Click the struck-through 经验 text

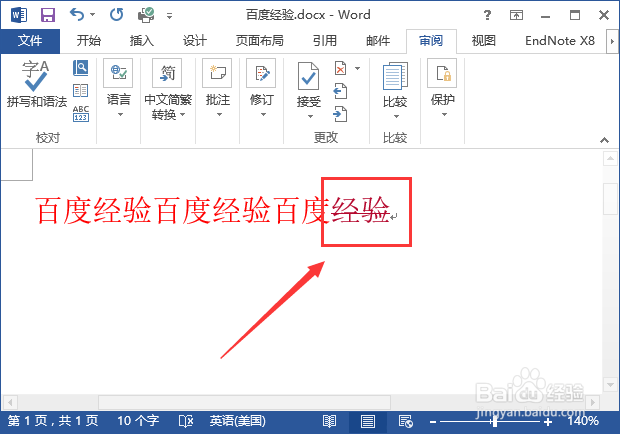point(360,209)
